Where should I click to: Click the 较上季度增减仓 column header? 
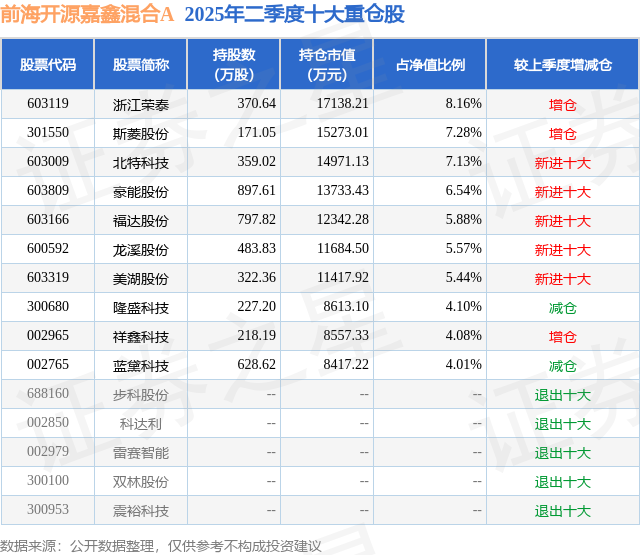[x=563, y=64]
